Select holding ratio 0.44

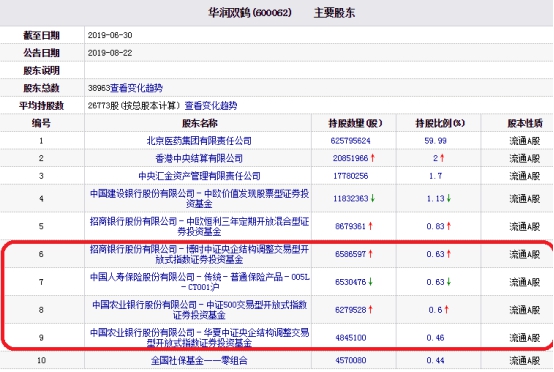435,360
